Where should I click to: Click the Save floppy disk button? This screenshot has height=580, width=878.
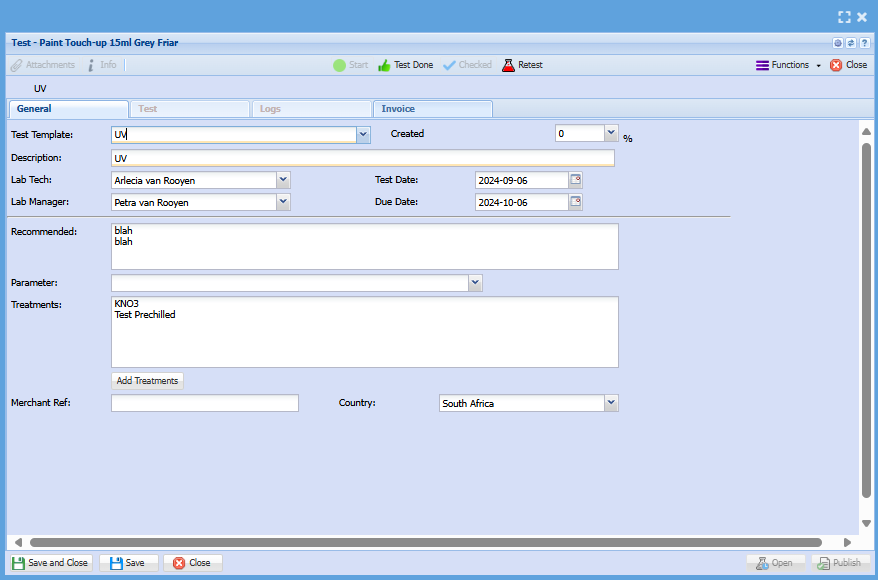tap(128, 563)
